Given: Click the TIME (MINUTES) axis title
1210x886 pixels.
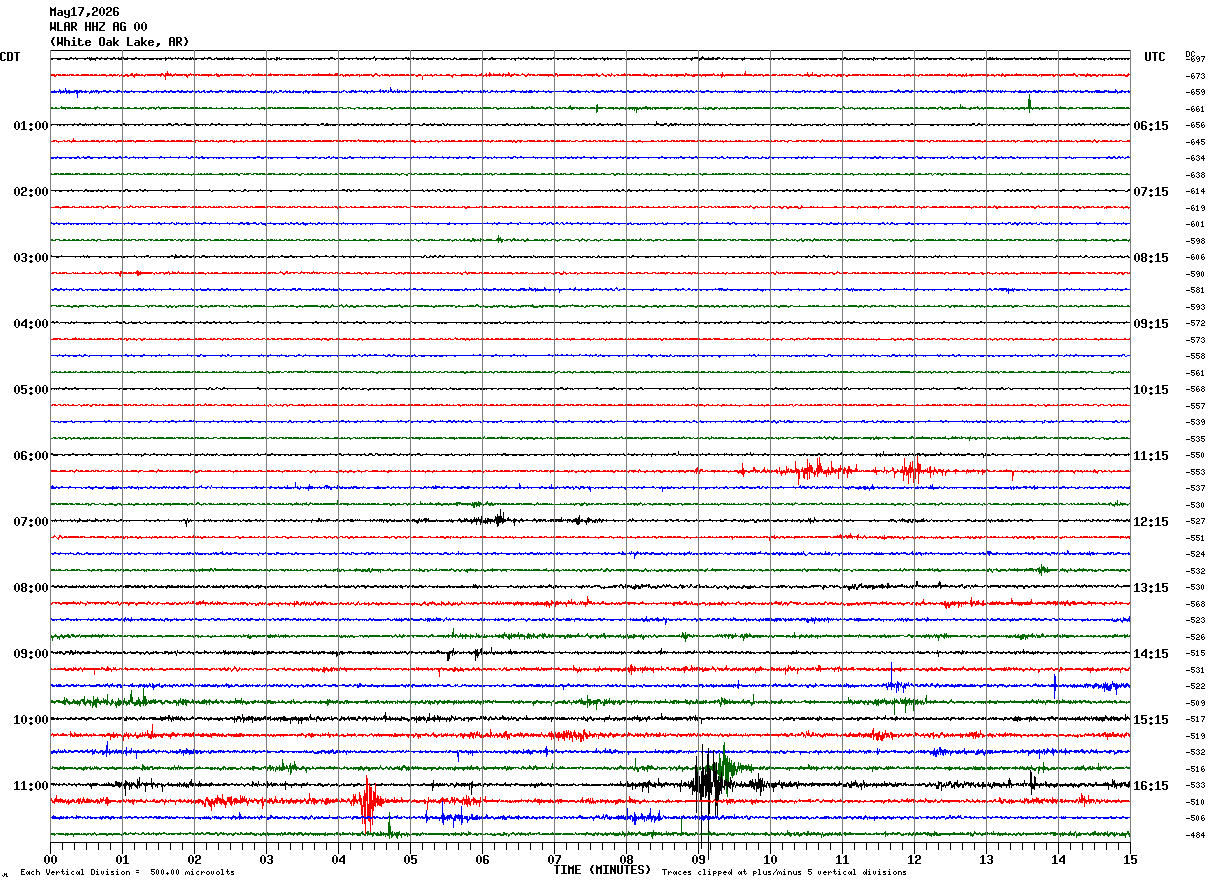Looking at the screenshot, I should (x=602, y=870).
